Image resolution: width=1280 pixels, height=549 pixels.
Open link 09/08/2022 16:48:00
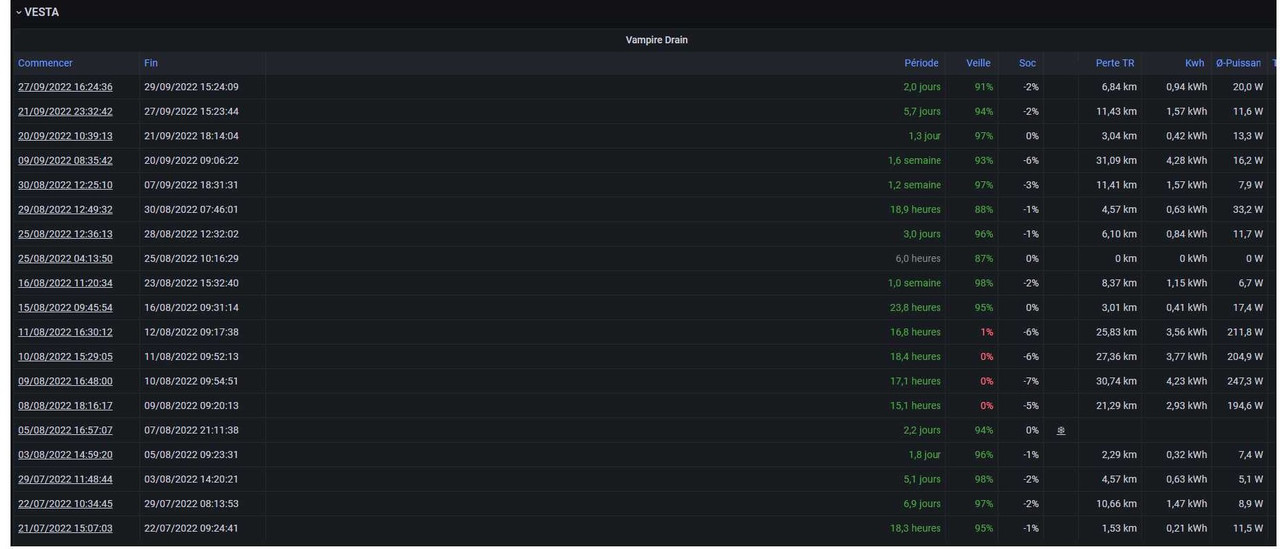(x=65, y=381)
